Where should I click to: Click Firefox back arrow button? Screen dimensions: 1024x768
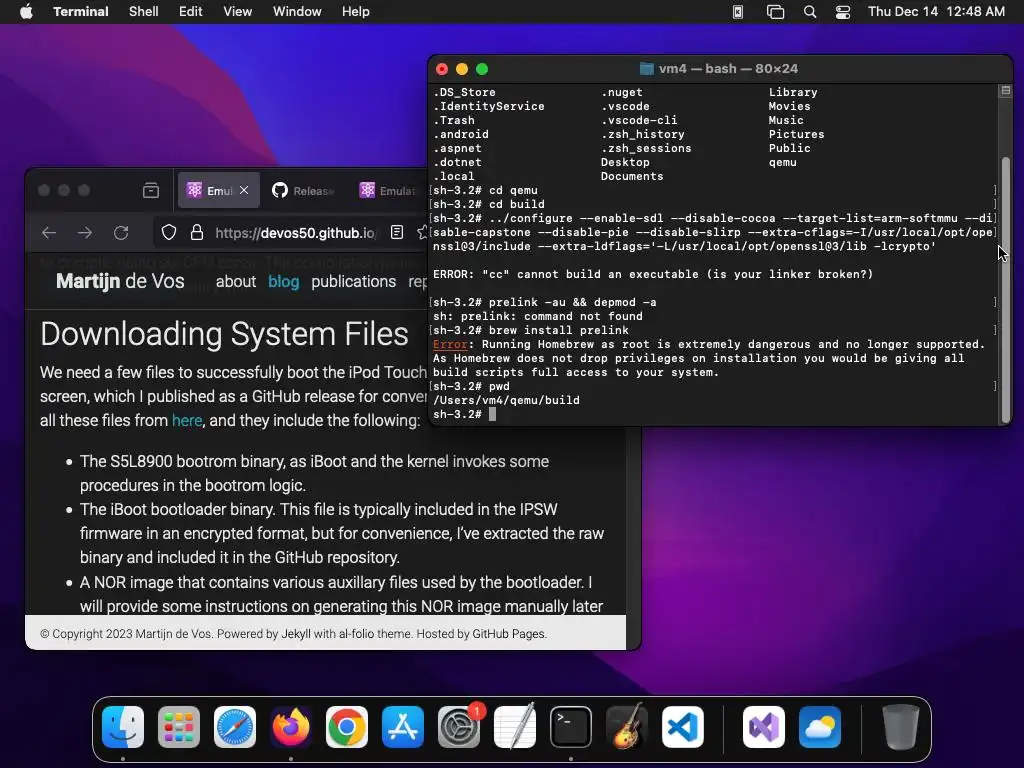49,232
